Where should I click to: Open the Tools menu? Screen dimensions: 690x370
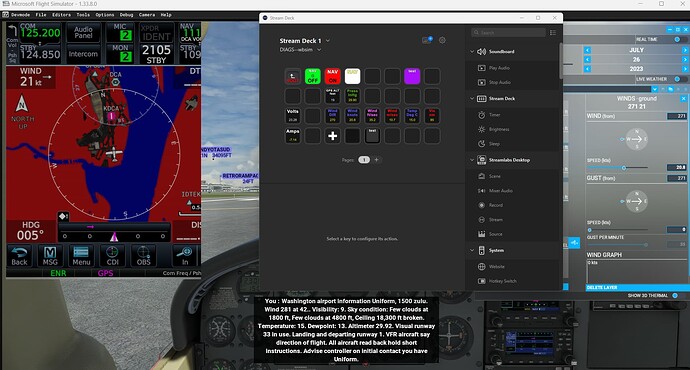pyautogui.click(x=83, y=15)
